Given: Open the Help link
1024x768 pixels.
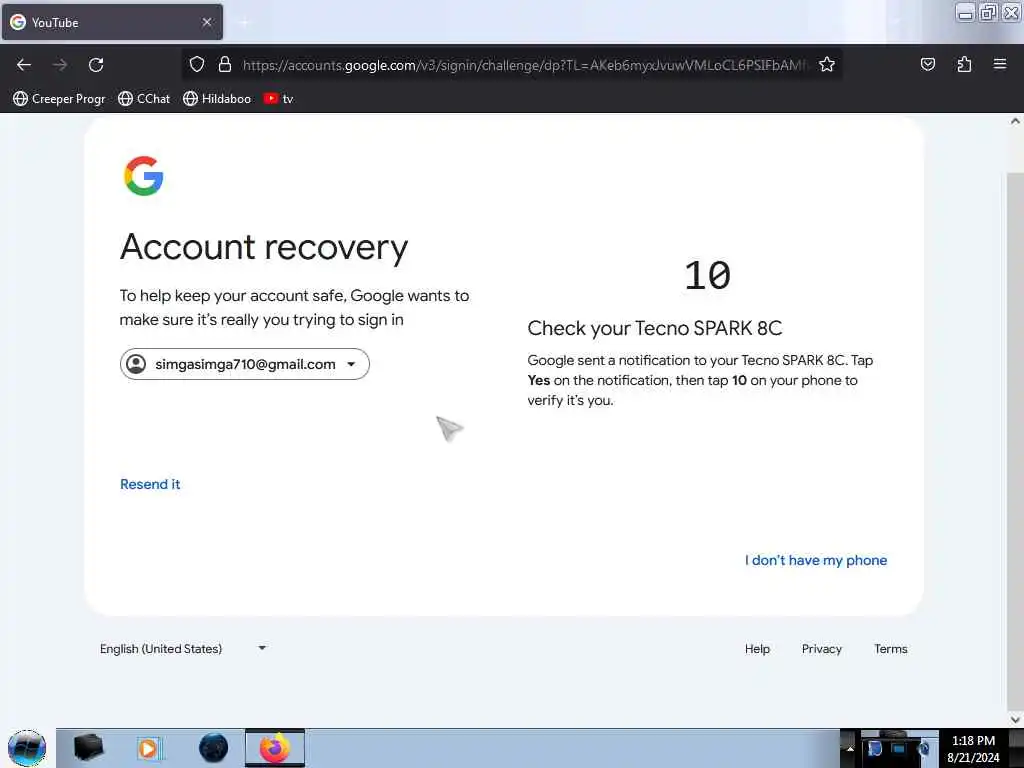Looking at the screenshot, I should point(758,648).
